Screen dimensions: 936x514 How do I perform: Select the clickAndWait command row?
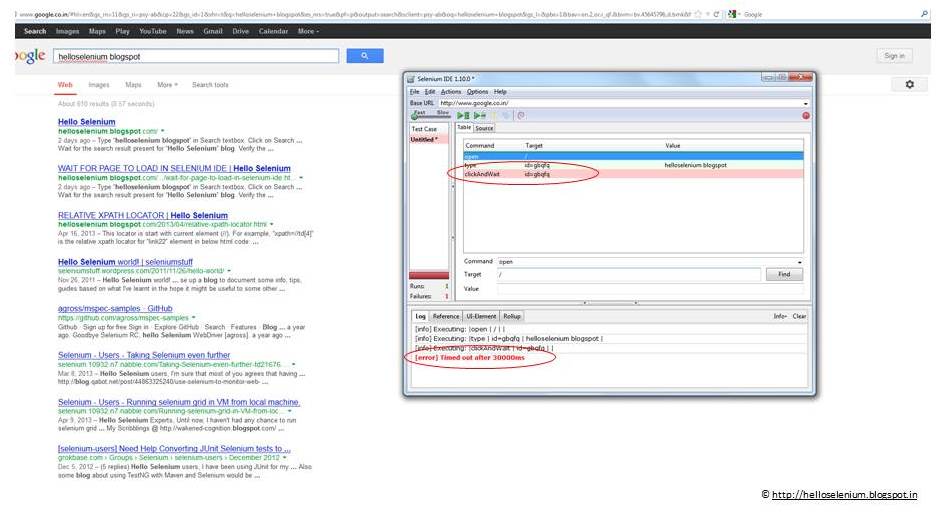633,174
